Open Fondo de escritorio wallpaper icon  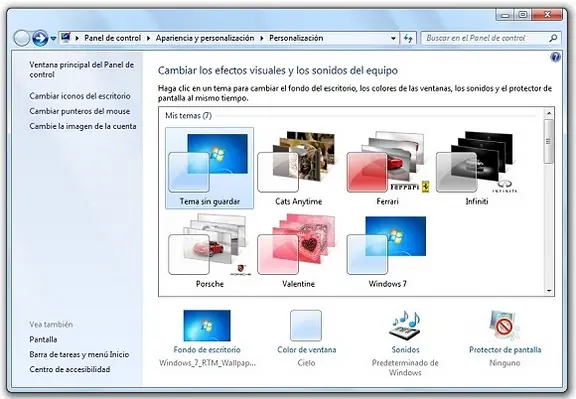click(x=207, y=326)
